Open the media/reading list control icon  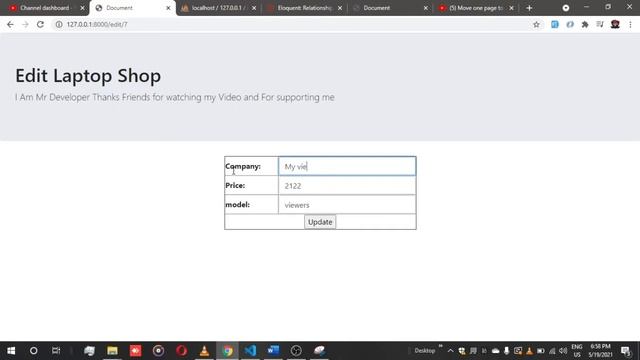pyautogui.click(x=600, y=24)
